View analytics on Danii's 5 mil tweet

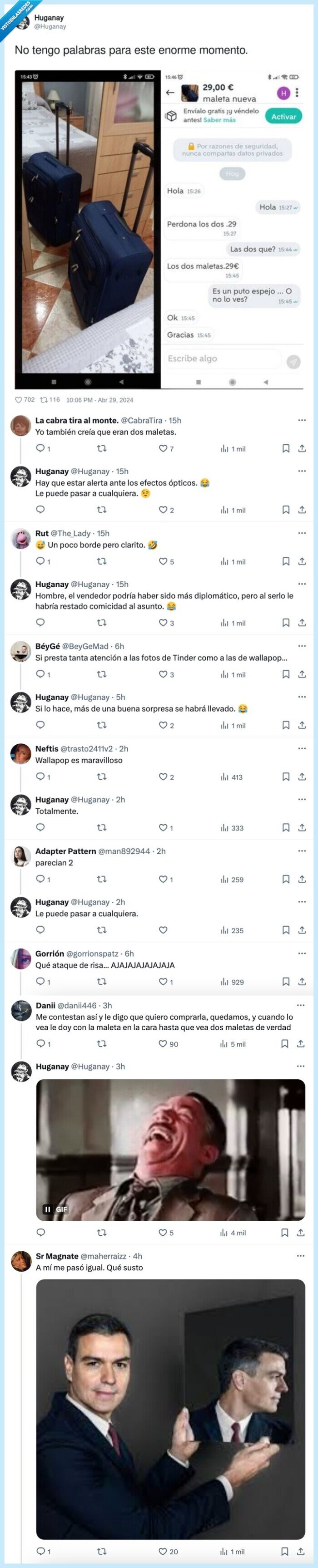click(x=234, y=1044)
